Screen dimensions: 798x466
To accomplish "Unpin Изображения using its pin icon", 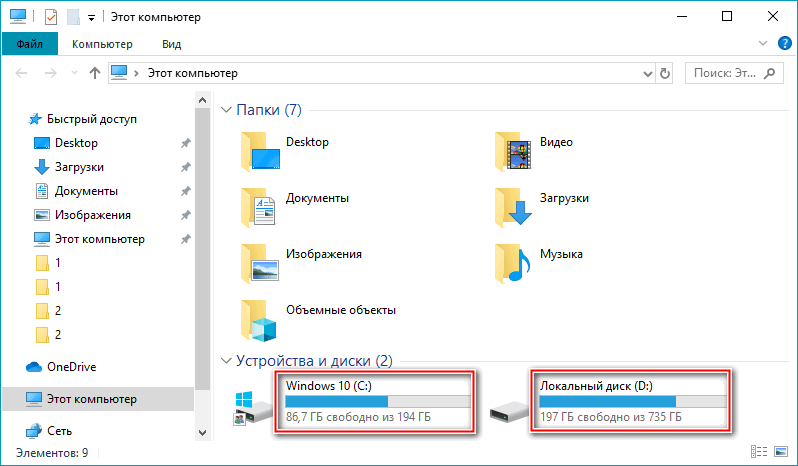I will point(185,215).
